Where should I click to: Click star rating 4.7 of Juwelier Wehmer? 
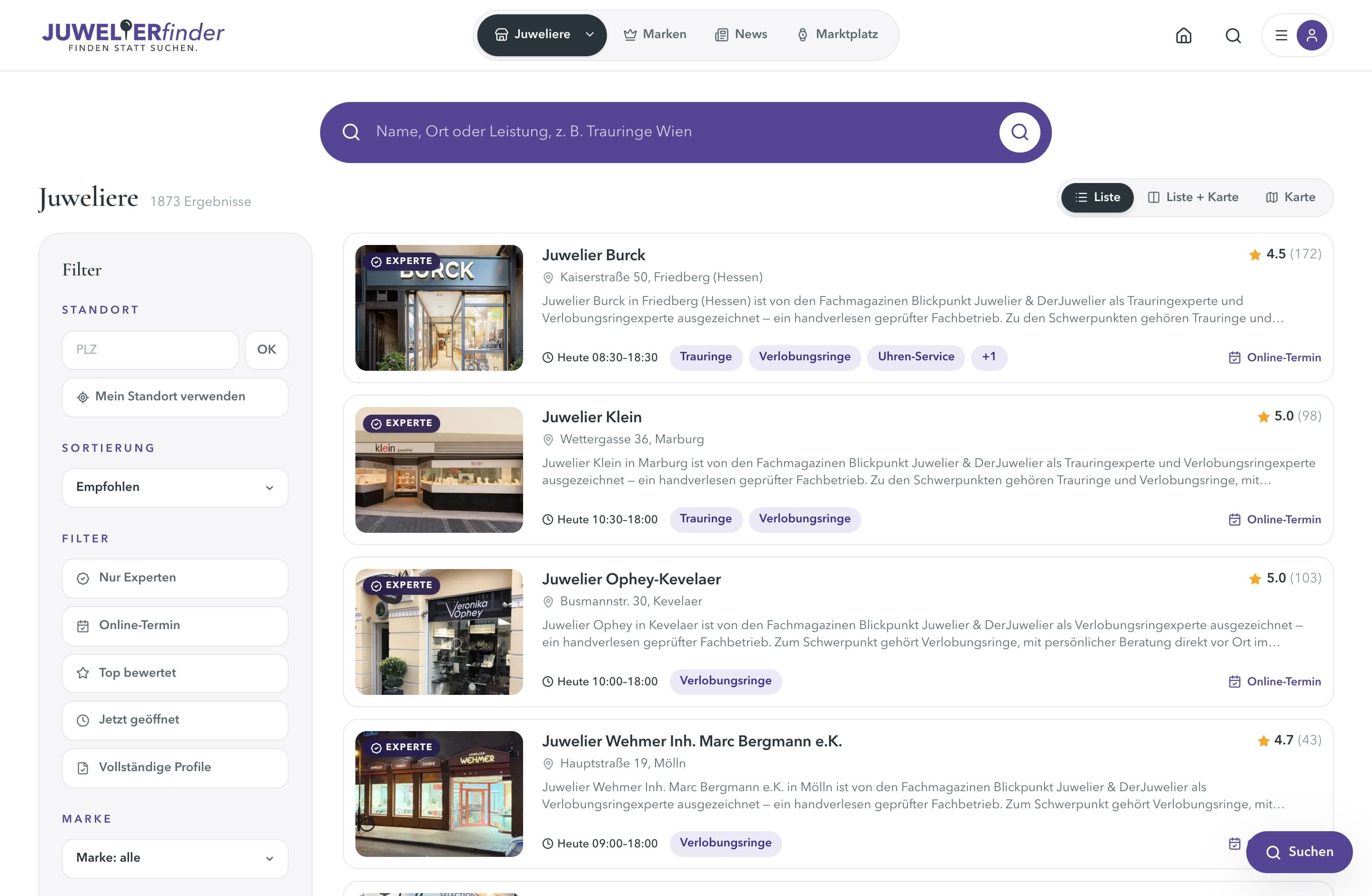(x=1289, y=740)
